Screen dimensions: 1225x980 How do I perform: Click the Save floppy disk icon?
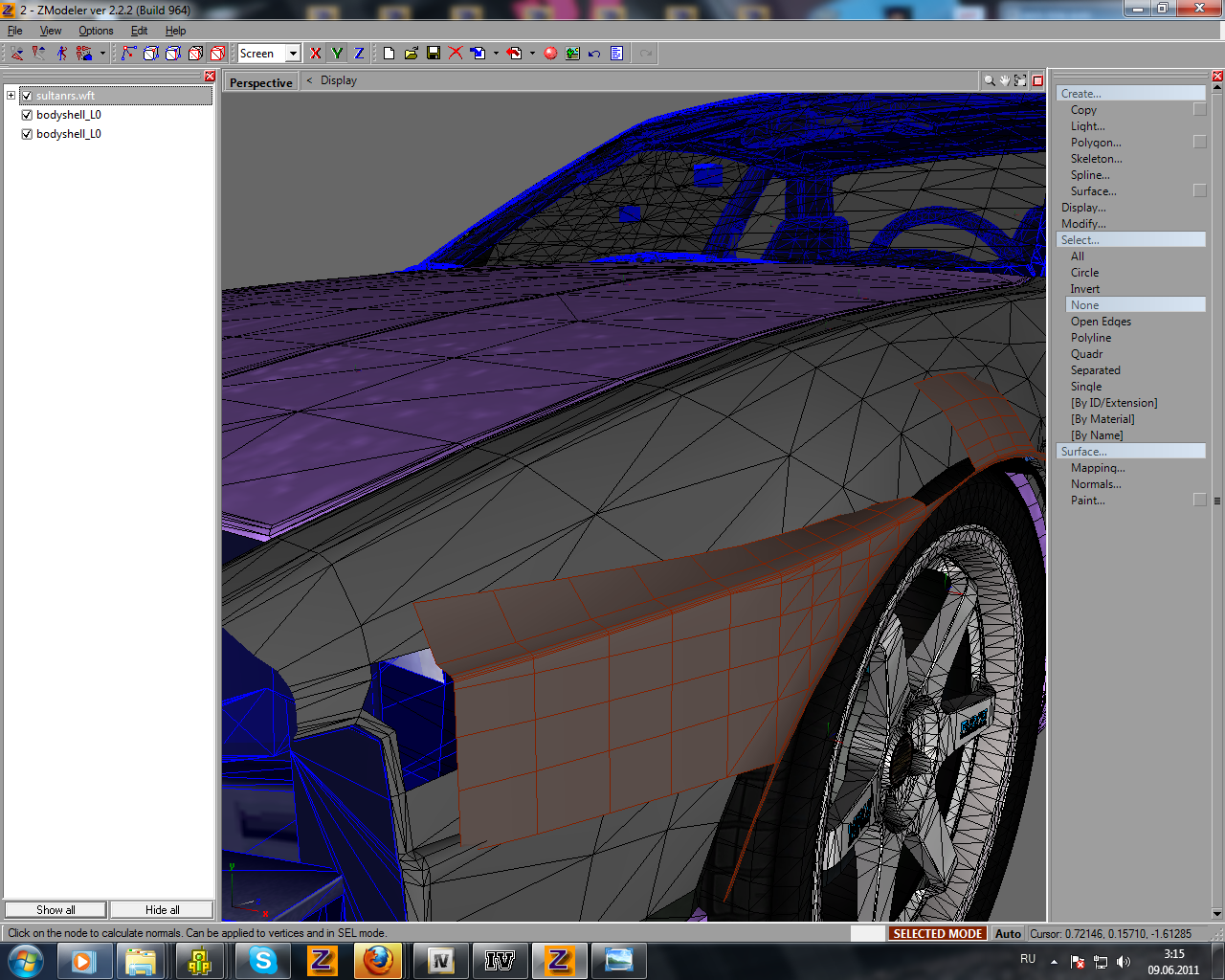(x=433, y=54)
